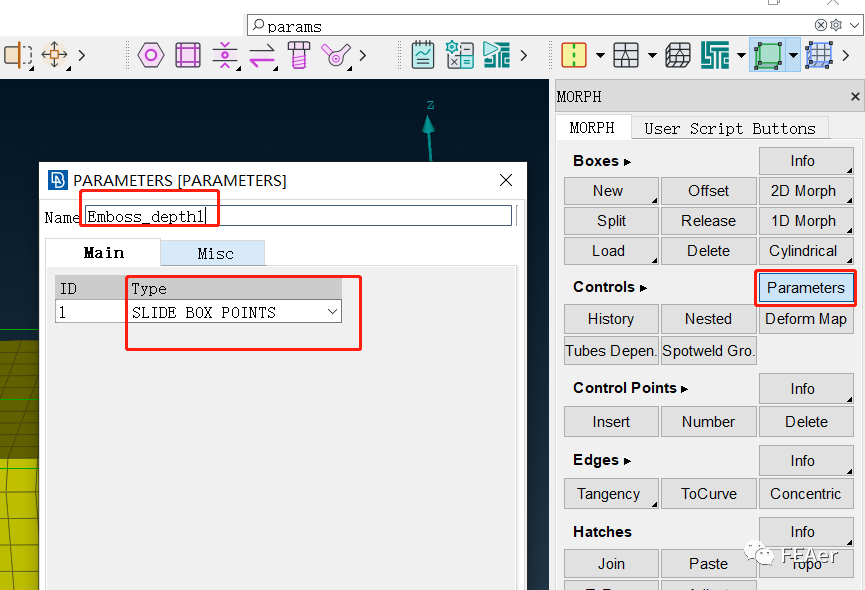Click the 2D Morph button
865x590 pixels.
[806, 191]
